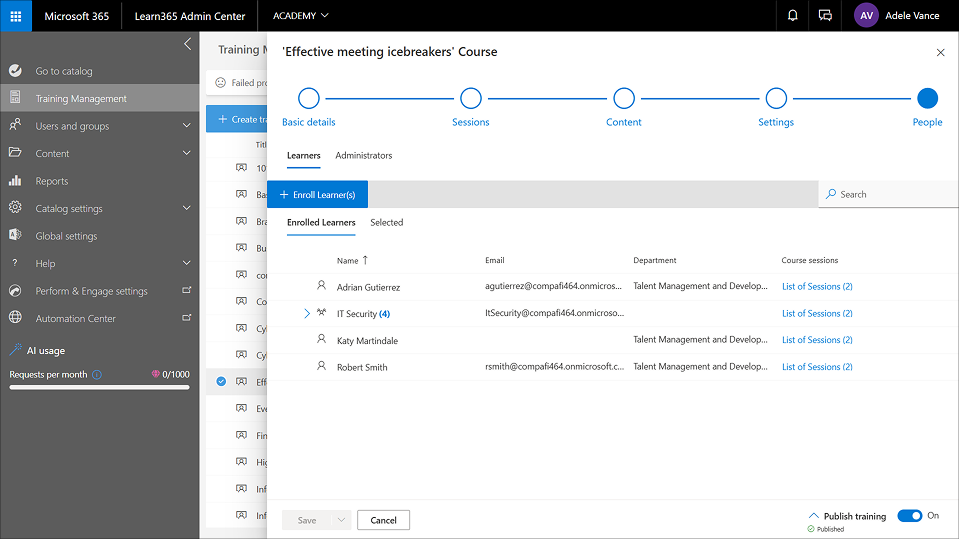Click the Cancel button

(383, 520)
